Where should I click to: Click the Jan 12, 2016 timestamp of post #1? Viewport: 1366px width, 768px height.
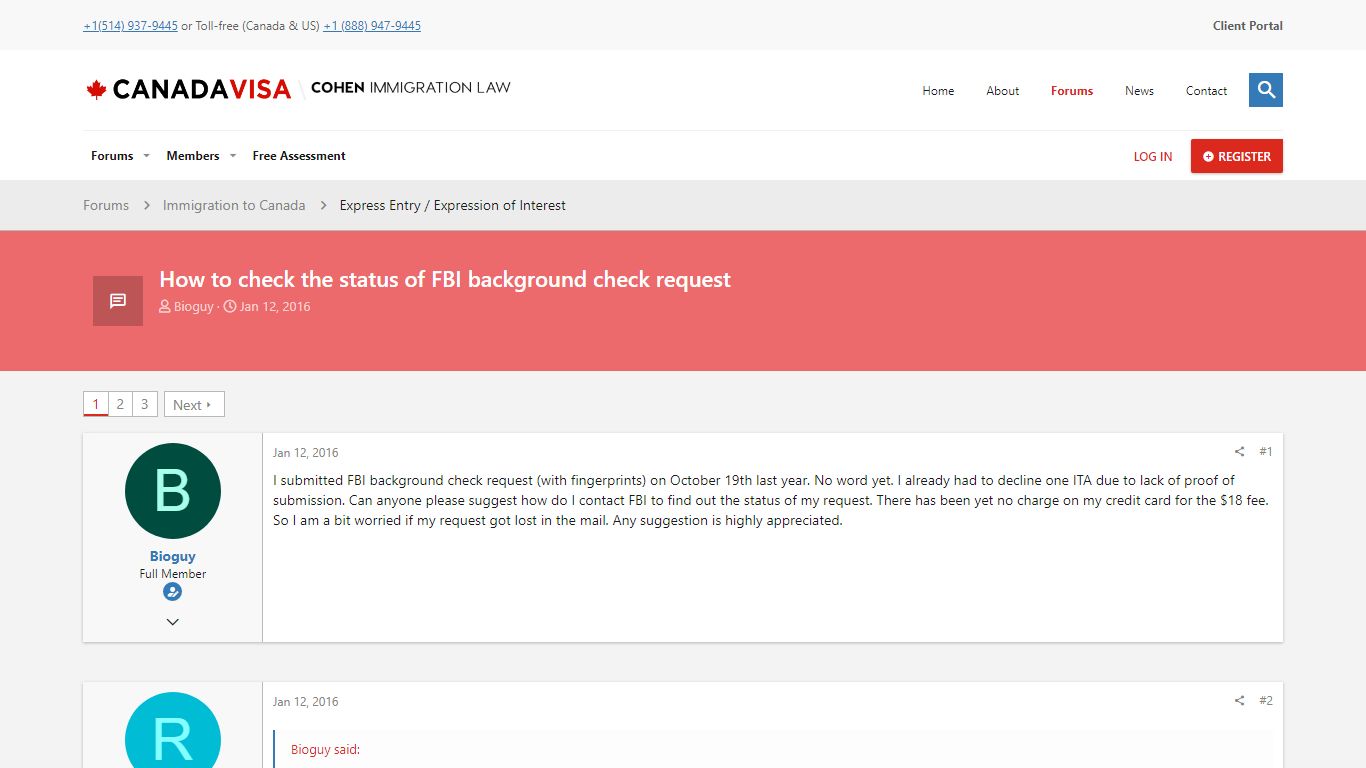306,453
